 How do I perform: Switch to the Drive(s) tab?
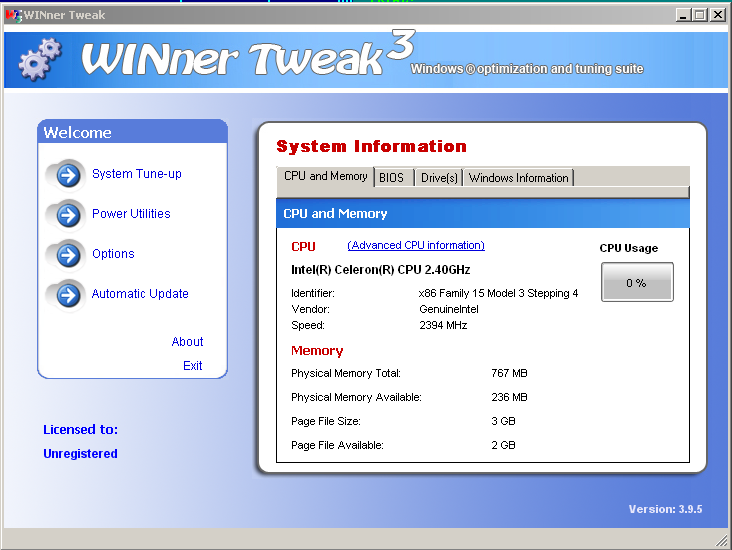pos(439,178)
